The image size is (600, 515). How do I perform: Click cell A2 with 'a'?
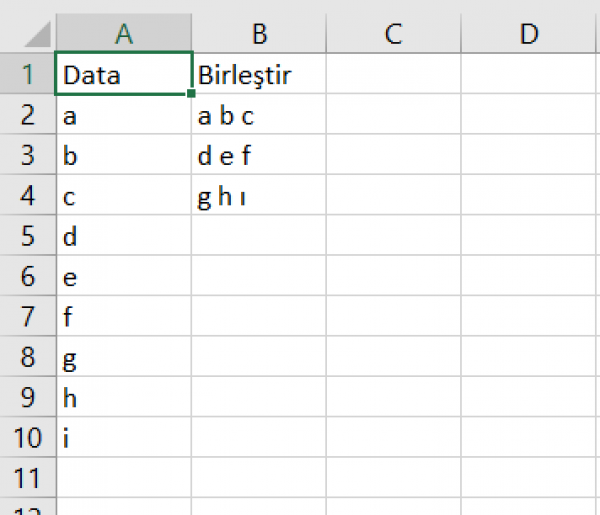124,114
